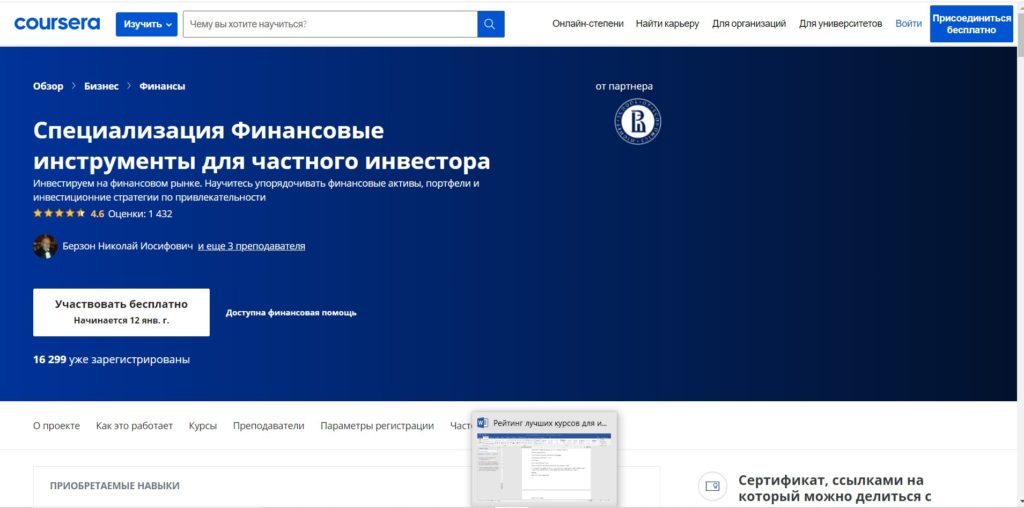Switch to the Преподаватели tab

tap(268, 425)
